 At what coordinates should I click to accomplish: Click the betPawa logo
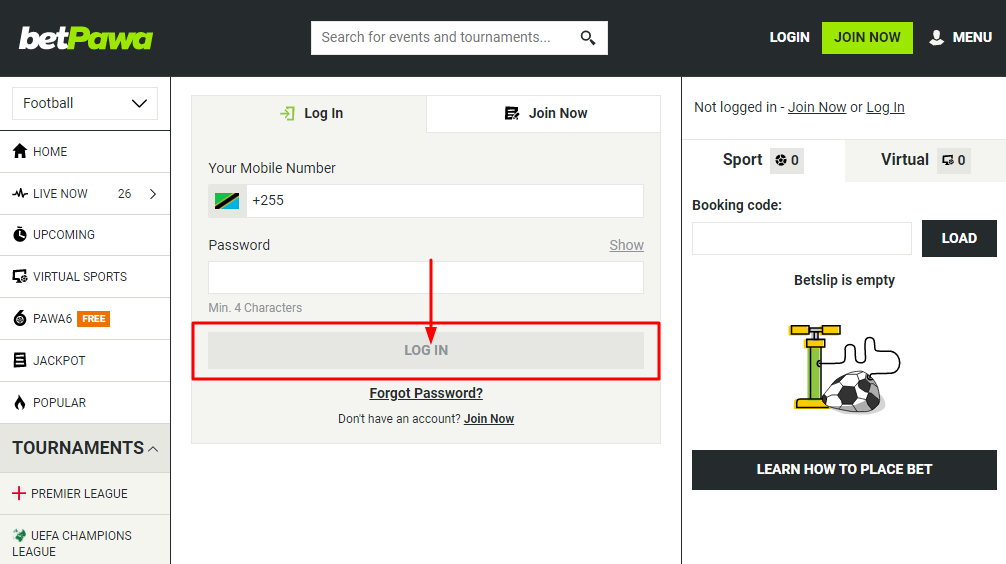click(x=86, y=38)
